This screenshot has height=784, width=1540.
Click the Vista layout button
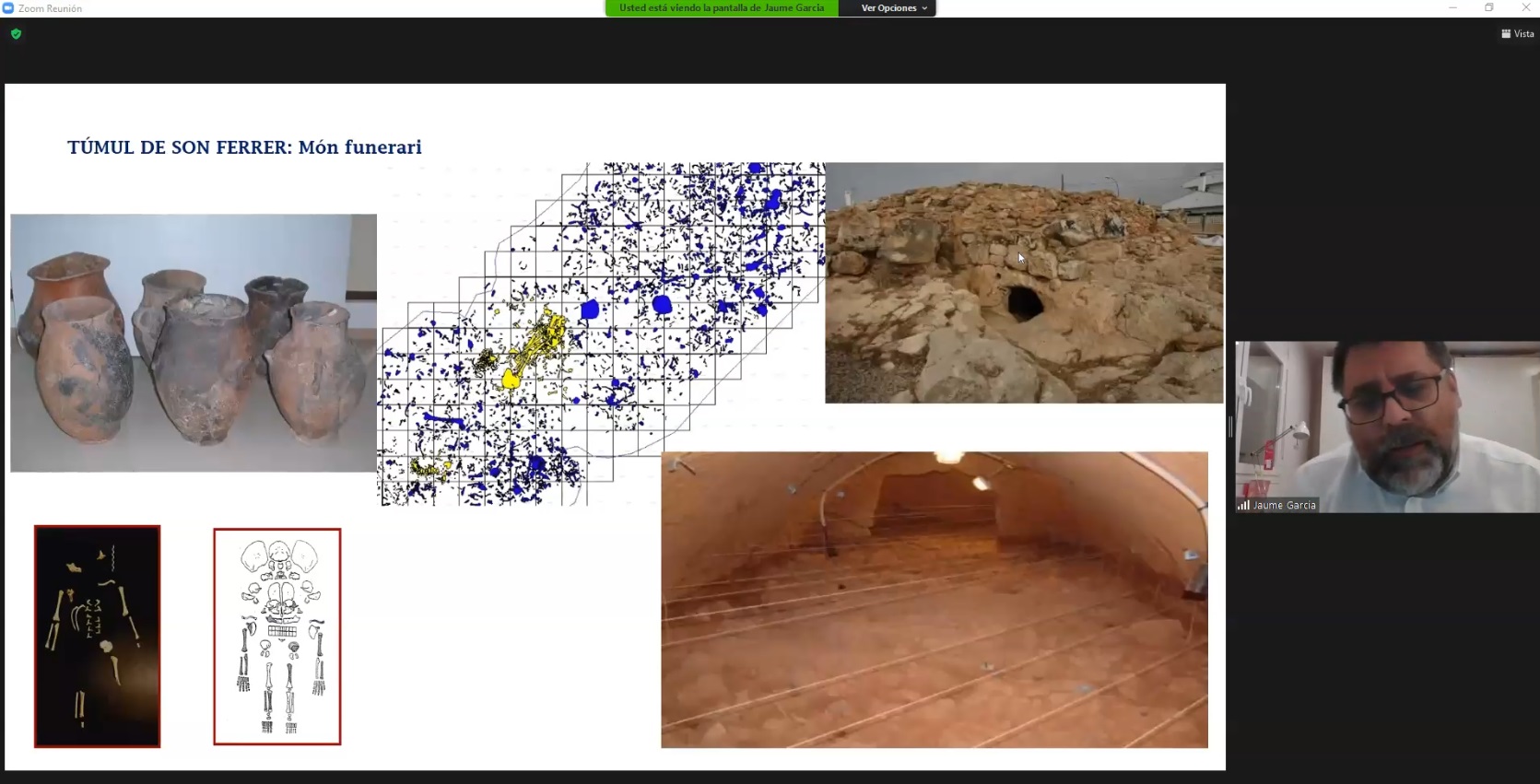click(1517, 34)
